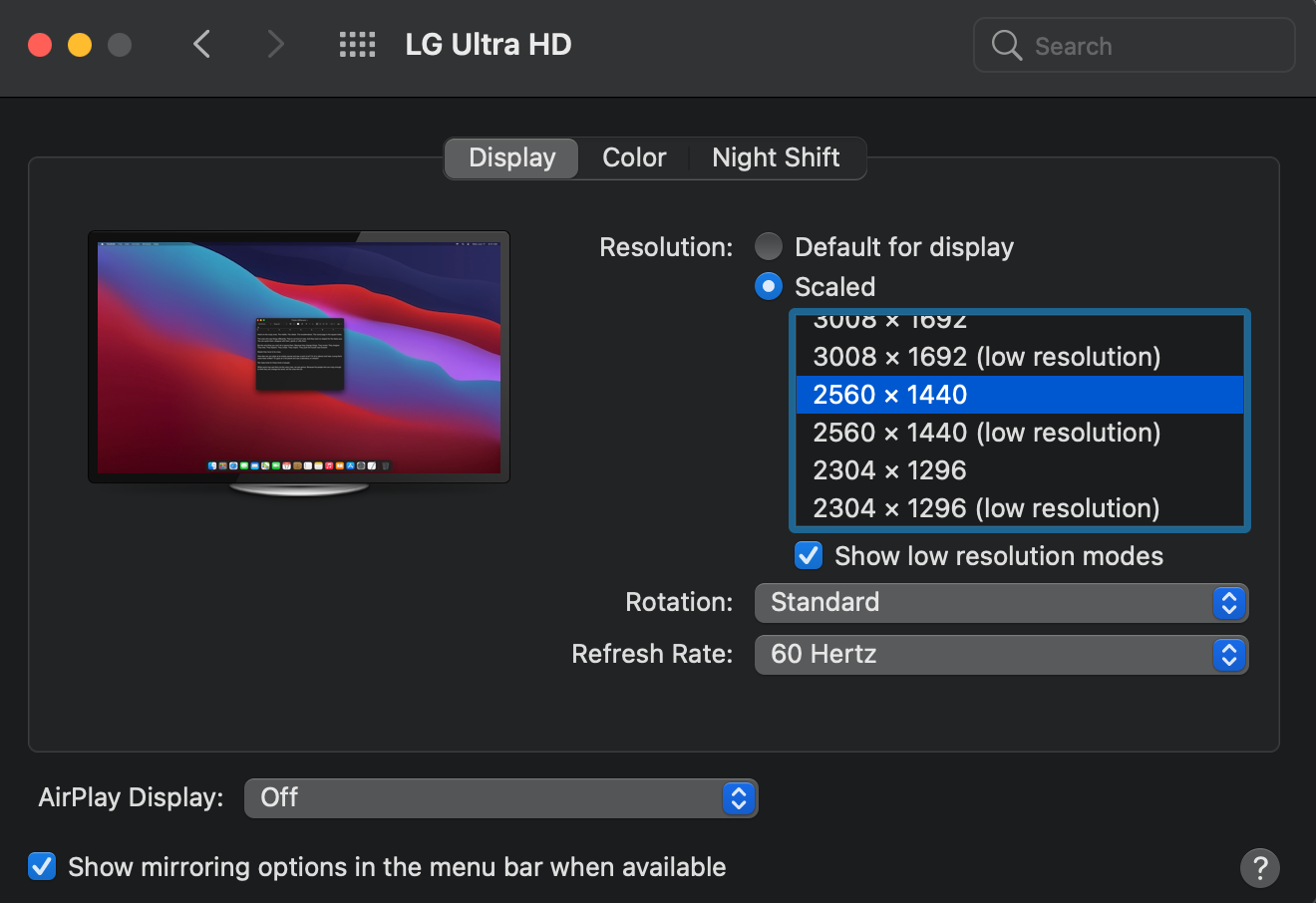This screenshot has height=903, width=1316.
Task: Minimize the window with the yellow button
Action: 80,45
